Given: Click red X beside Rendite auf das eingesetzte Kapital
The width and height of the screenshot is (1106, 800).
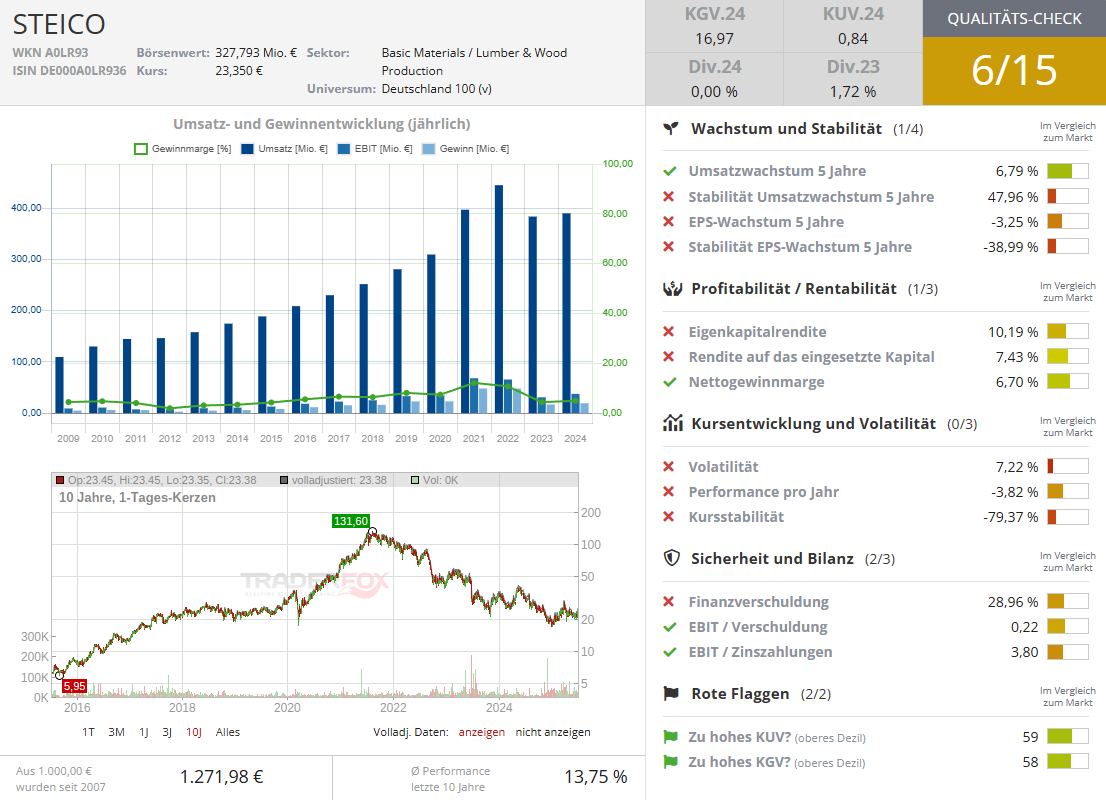Looking at the screenshot, I should (x=669, y=356).
